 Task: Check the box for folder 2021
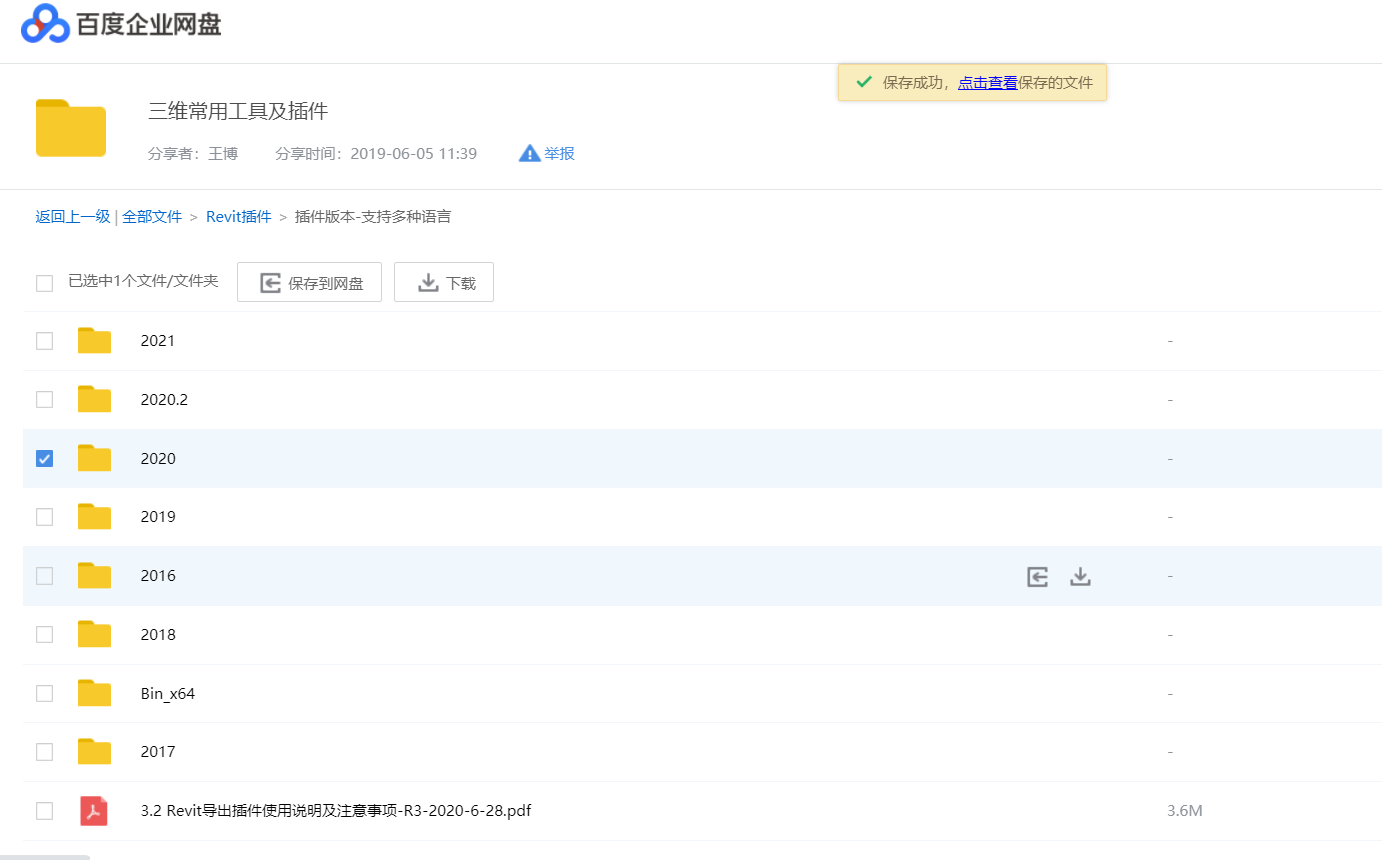[x=44, y=341]
